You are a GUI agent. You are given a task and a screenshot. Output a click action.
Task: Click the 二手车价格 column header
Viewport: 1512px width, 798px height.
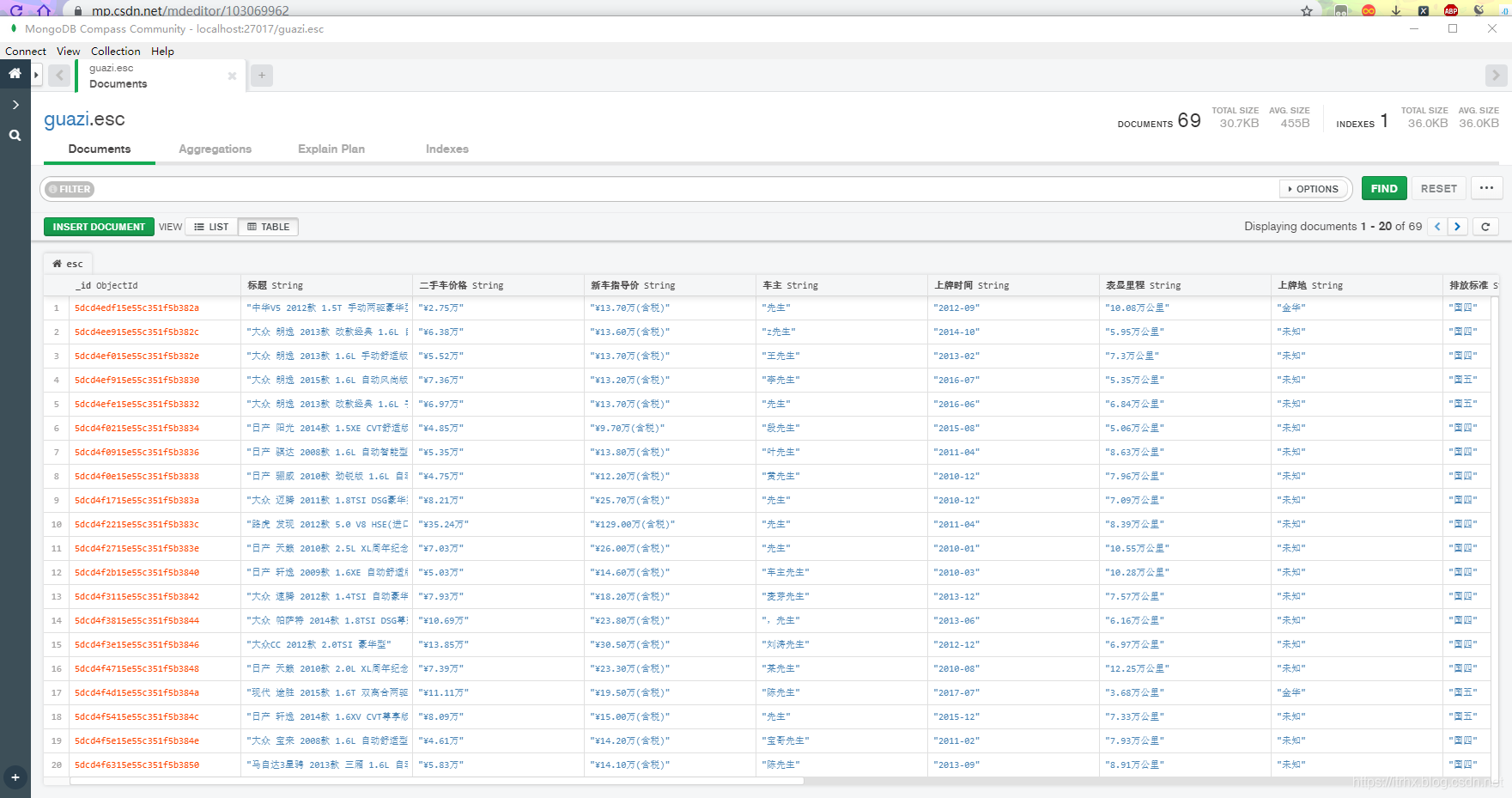498,285
